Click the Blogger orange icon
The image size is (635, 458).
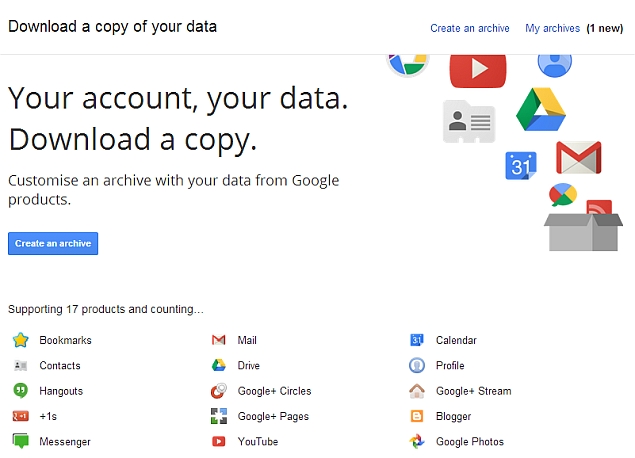(417, 416)
